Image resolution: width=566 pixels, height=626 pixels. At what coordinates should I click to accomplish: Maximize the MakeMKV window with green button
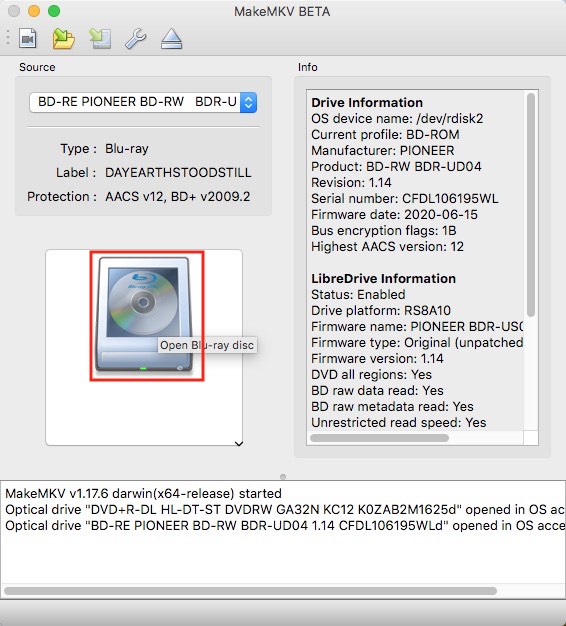pos(54,11)
